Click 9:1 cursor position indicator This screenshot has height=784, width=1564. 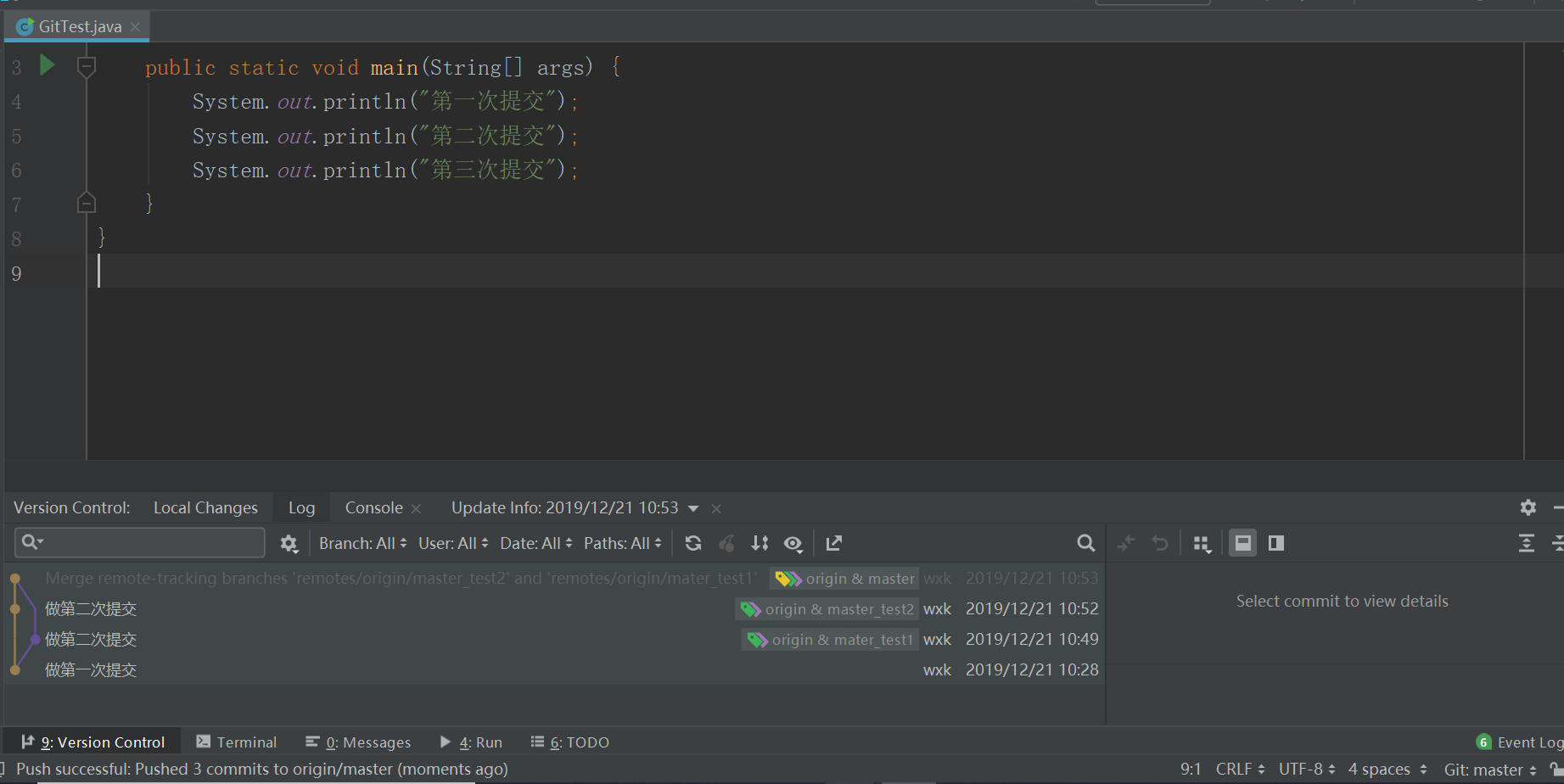1191,769
